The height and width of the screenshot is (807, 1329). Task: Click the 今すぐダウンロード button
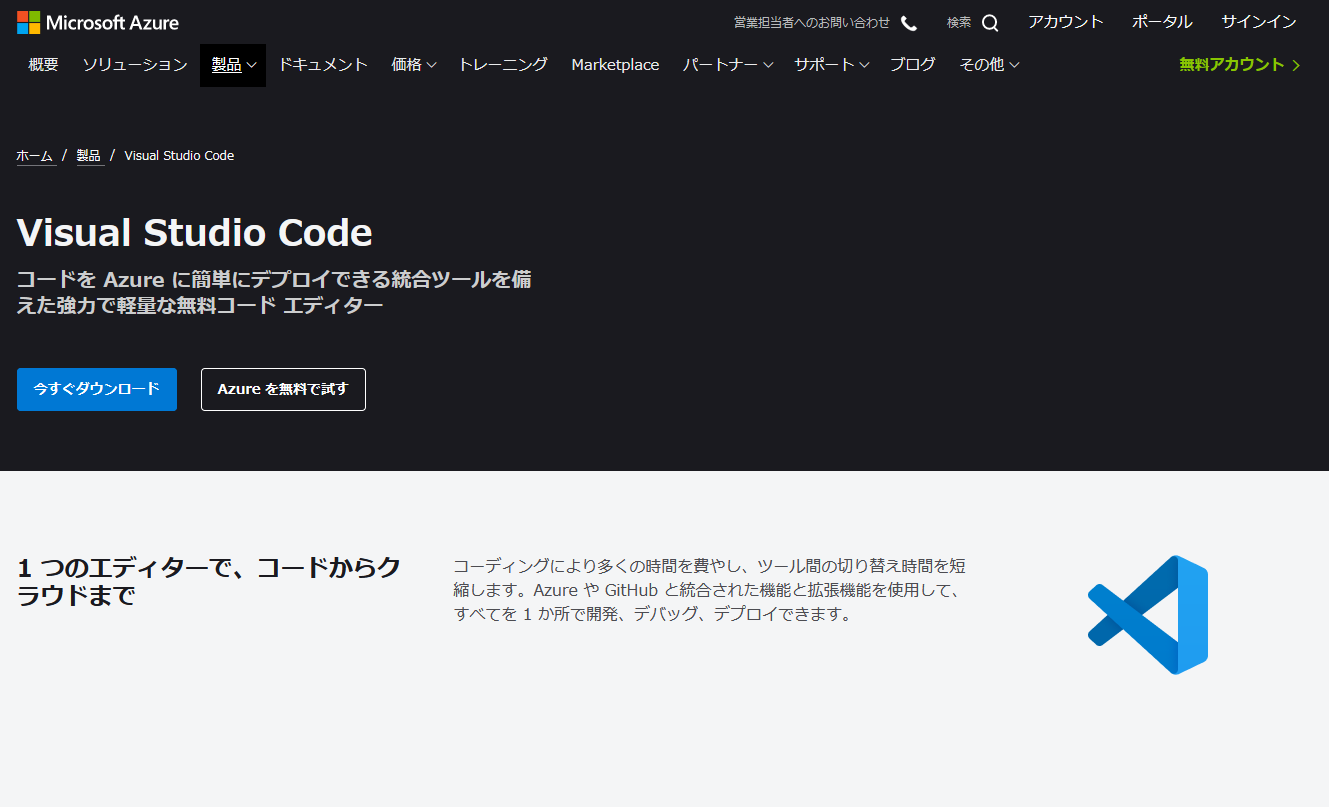click(97, 389)
